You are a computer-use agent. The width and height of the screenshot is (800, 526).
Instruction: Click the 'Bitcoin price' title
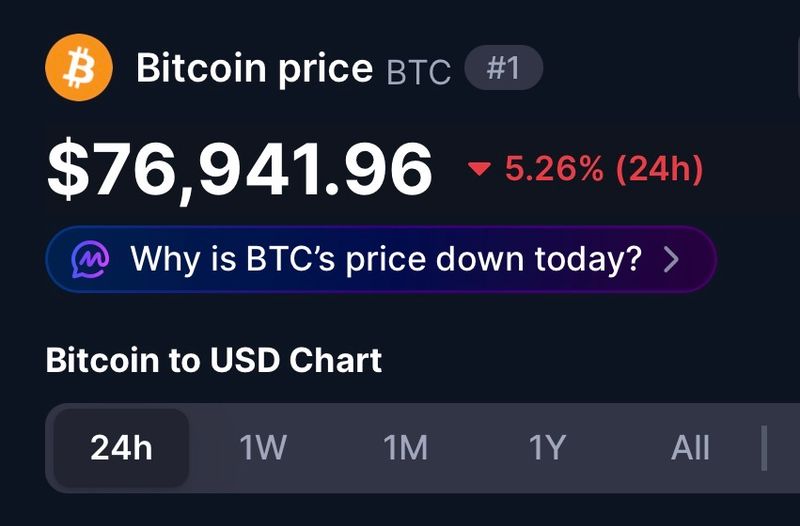click(254, 68)
